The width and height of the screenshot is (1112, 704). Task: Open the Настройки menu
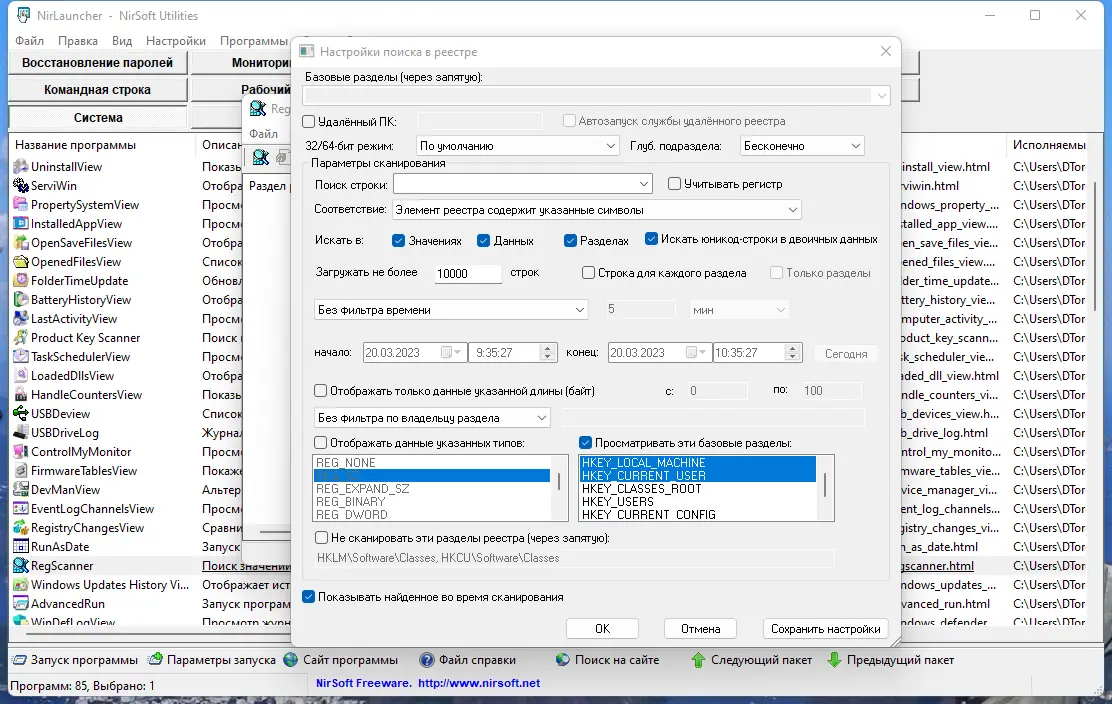[x=175, y=41]
